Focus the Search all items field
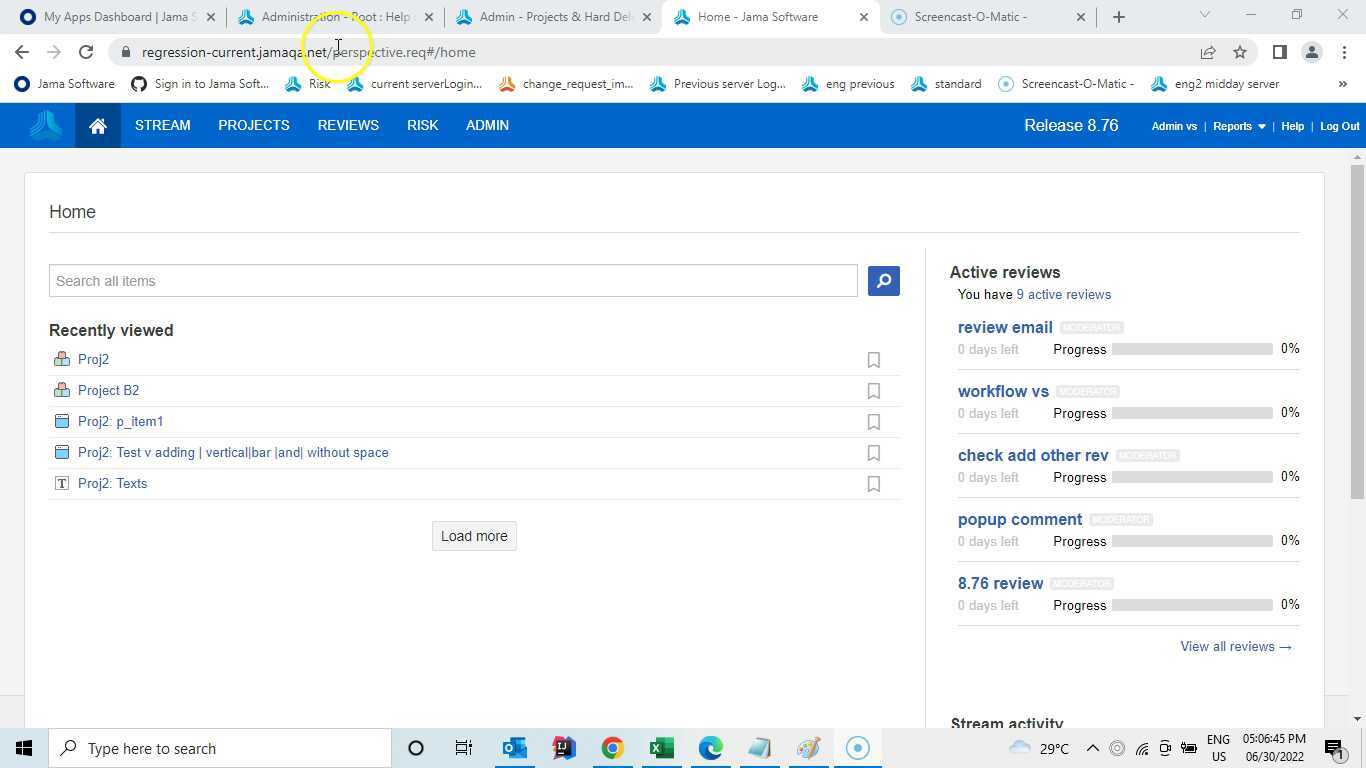Viewport: 1366px width, 768px height. pos(453,281)
